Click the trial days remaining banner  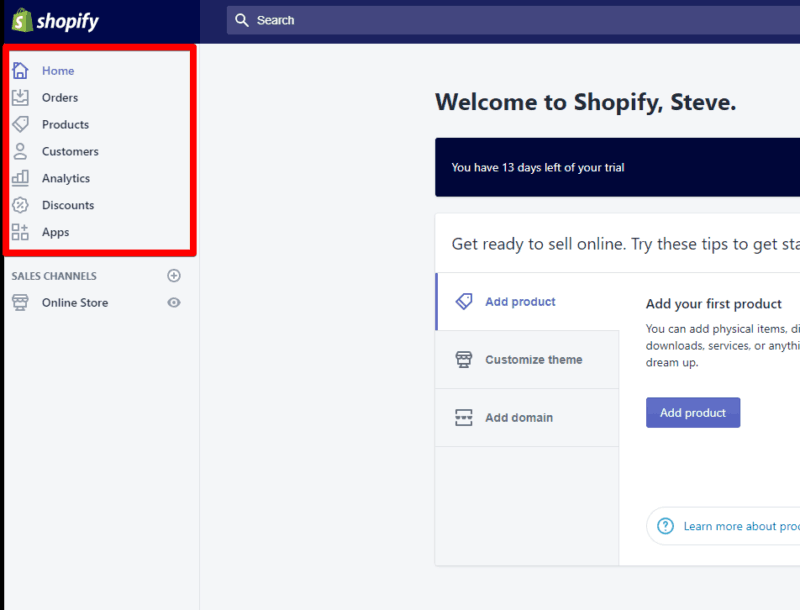(x=617, y=167)
